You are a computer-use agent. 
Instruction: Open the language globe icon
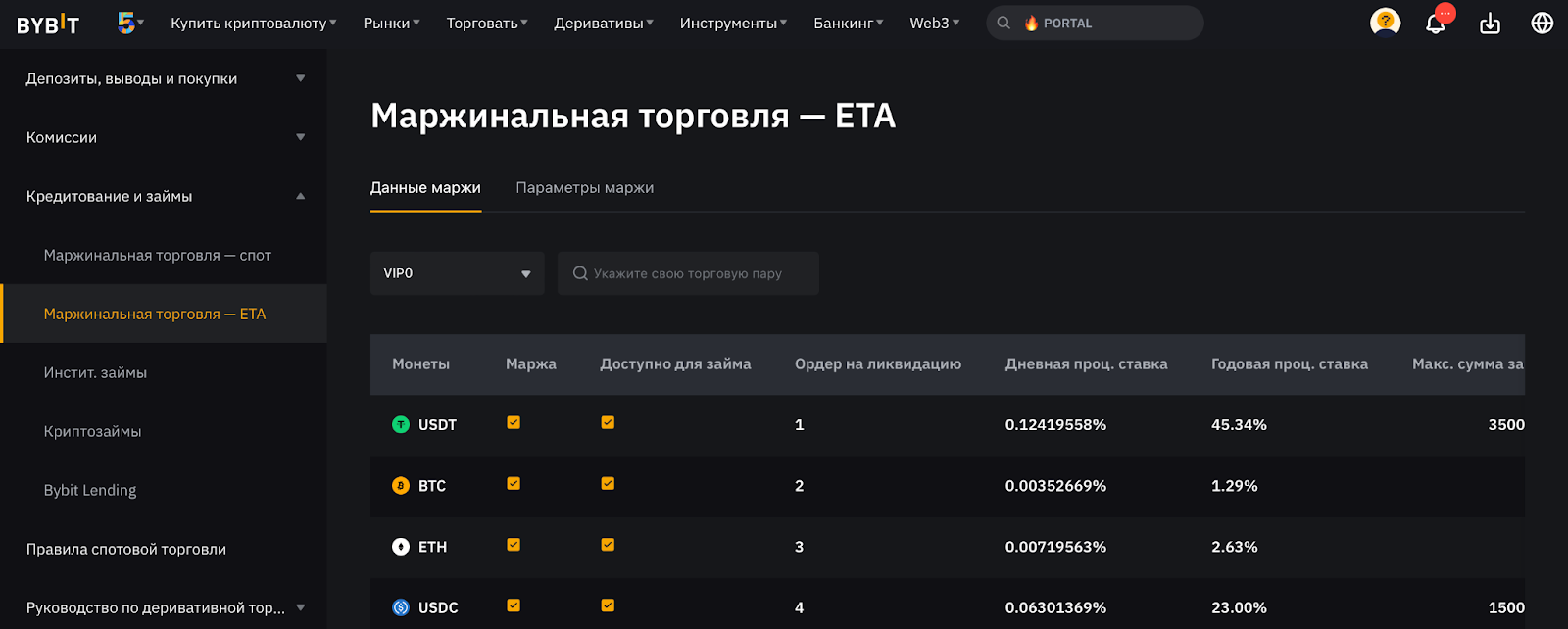tap(1543, 23)
